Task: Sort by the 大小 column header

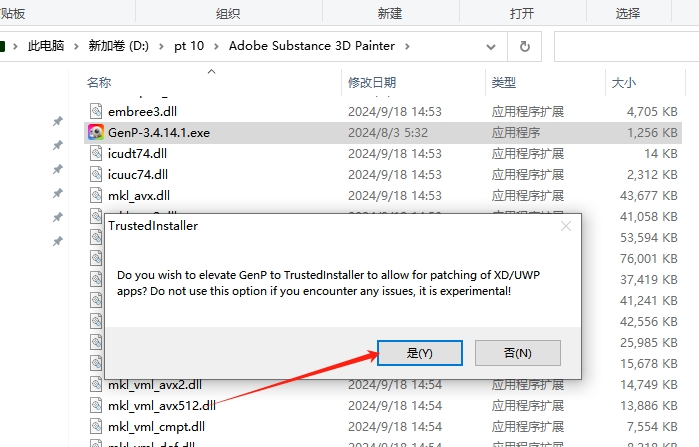Action: tap(624, 82)
